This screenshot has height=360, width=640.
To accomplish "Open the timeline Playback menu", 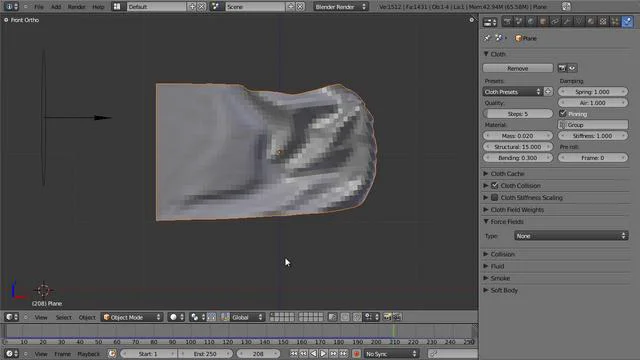I will (x=88, y=354).
